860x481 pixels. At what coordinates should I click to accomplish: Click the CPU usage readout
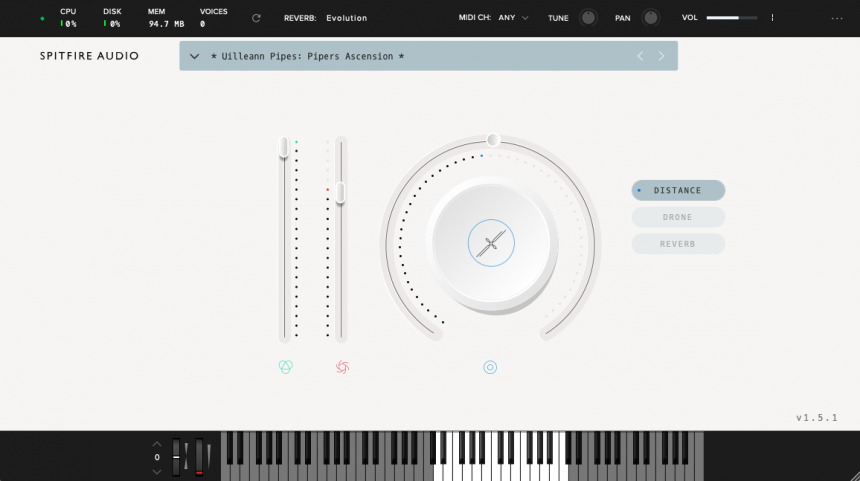pos(69,18)
